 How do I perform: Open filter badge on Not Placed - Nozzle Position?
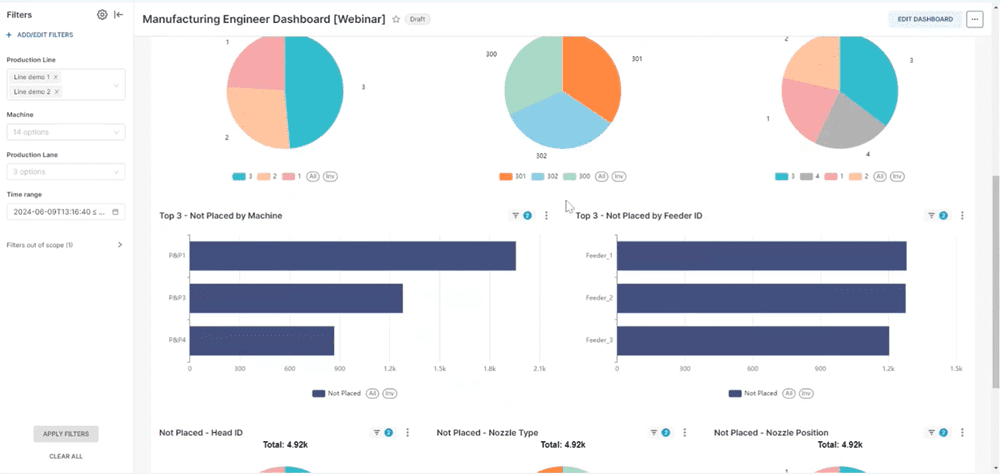click(x=937, y=433)
